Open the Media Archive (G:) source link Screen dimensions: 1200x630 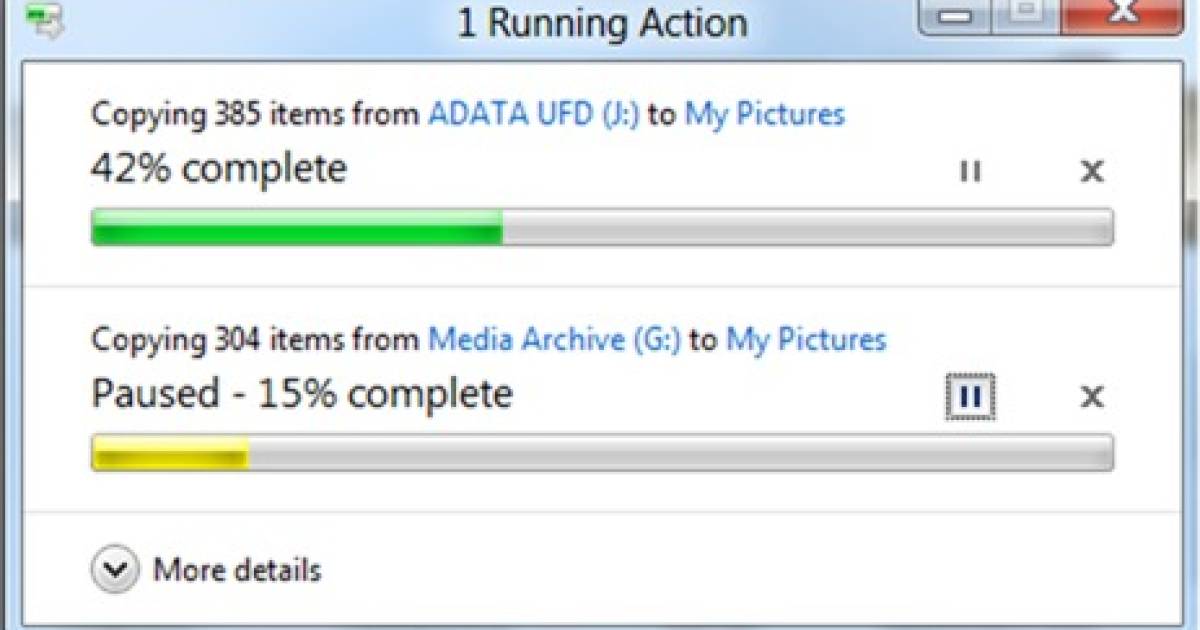[x=554, y=340]
